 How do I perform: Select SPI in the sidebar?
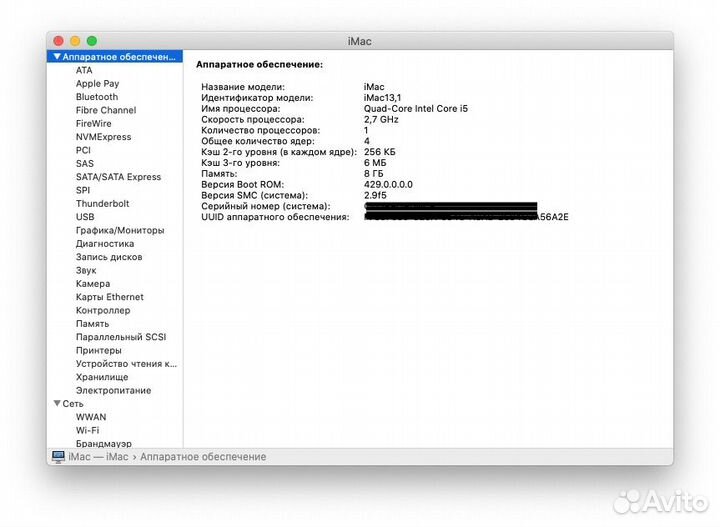pos(83,190)
